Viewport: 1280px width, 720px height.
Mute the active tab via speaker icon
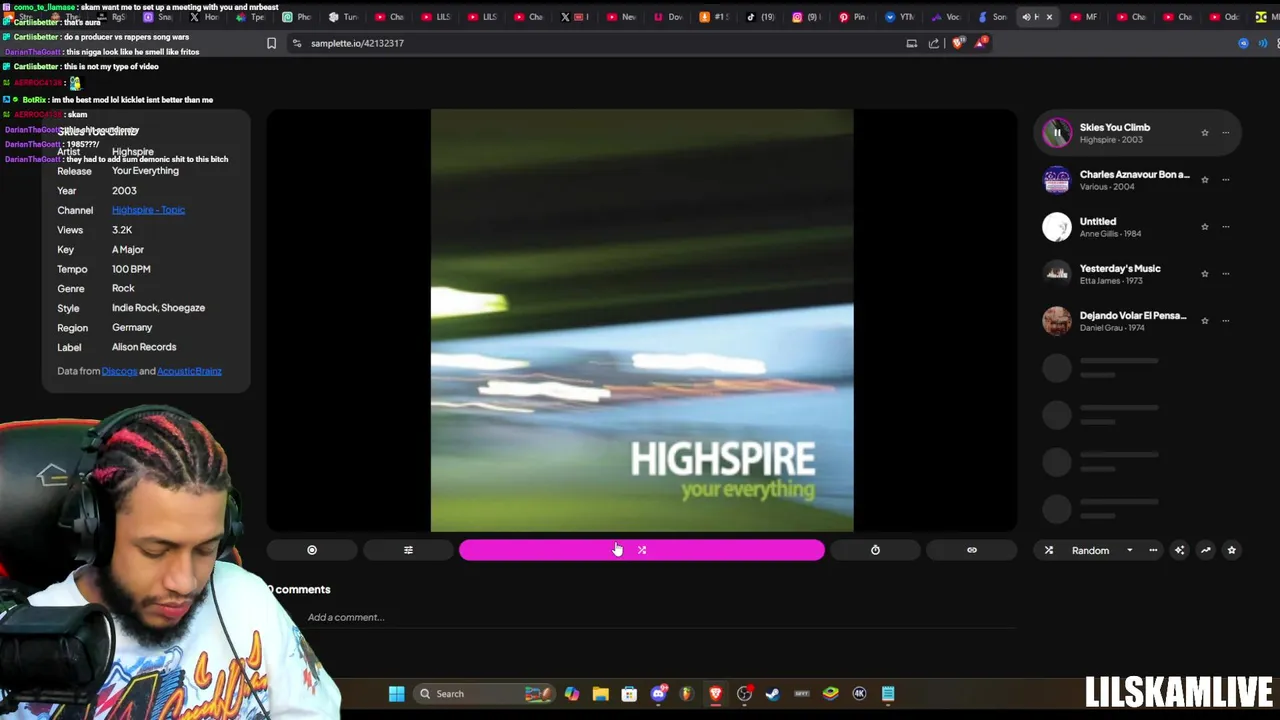1026,17
